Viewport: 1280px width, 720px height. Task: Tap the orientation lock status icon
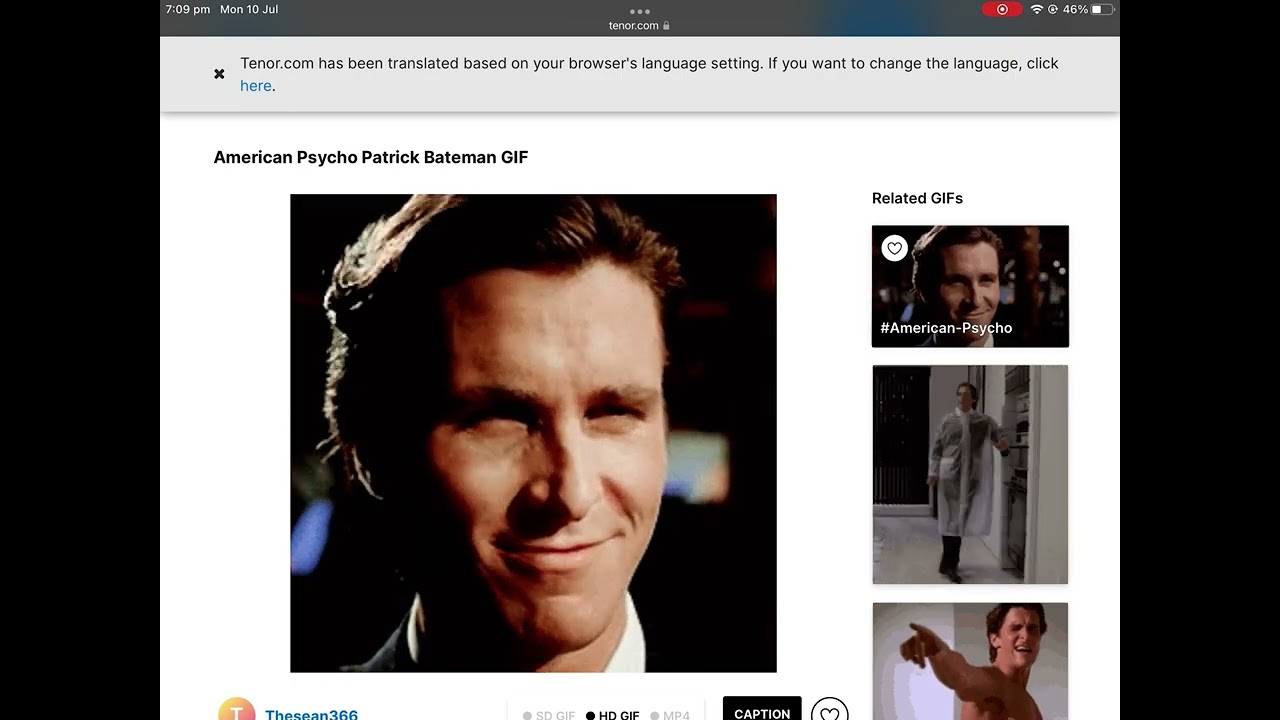[x=1053, y=9]
